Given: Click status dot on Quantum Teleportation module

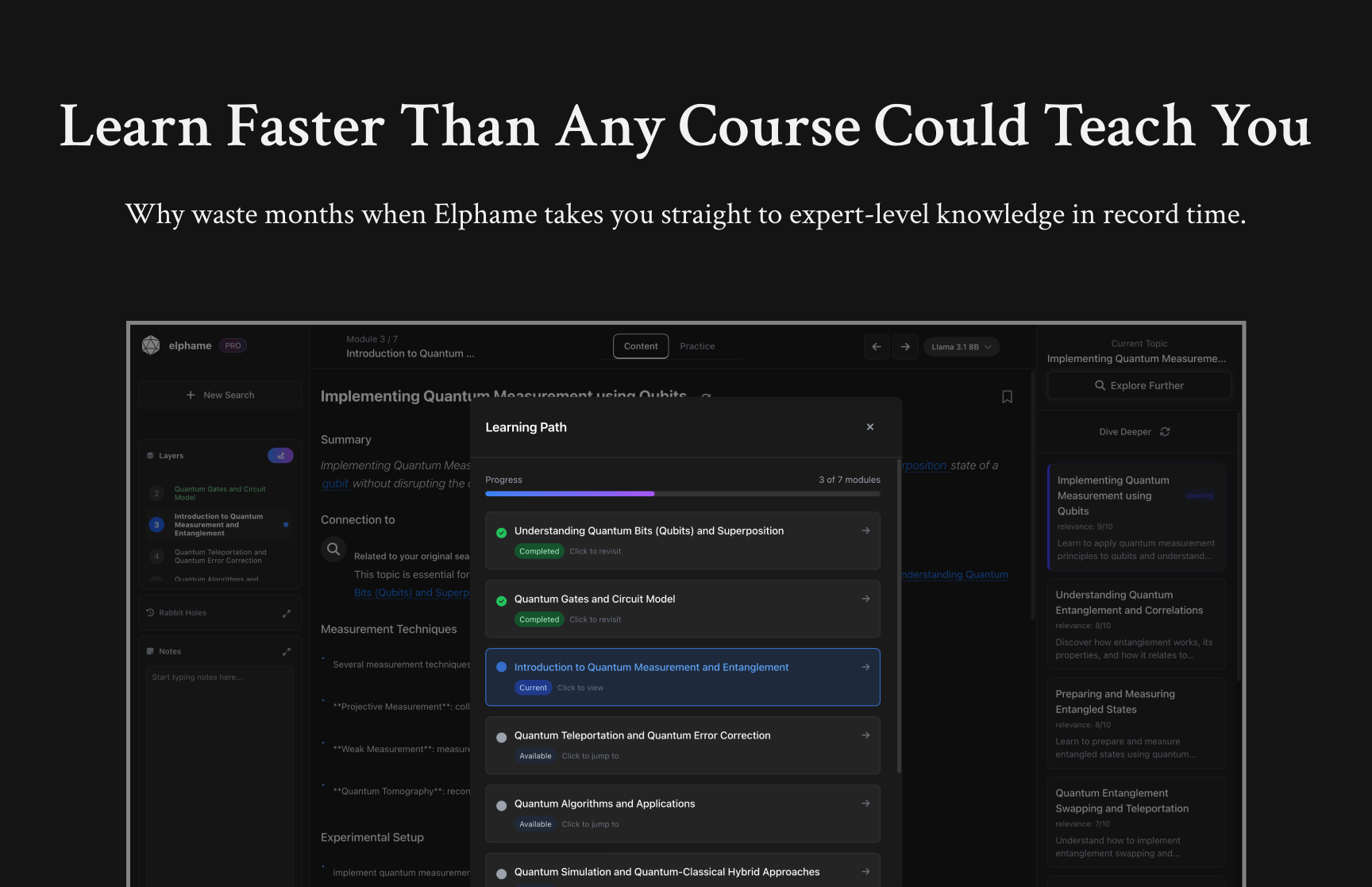Looking at the screenshot, I should [501, 738].
